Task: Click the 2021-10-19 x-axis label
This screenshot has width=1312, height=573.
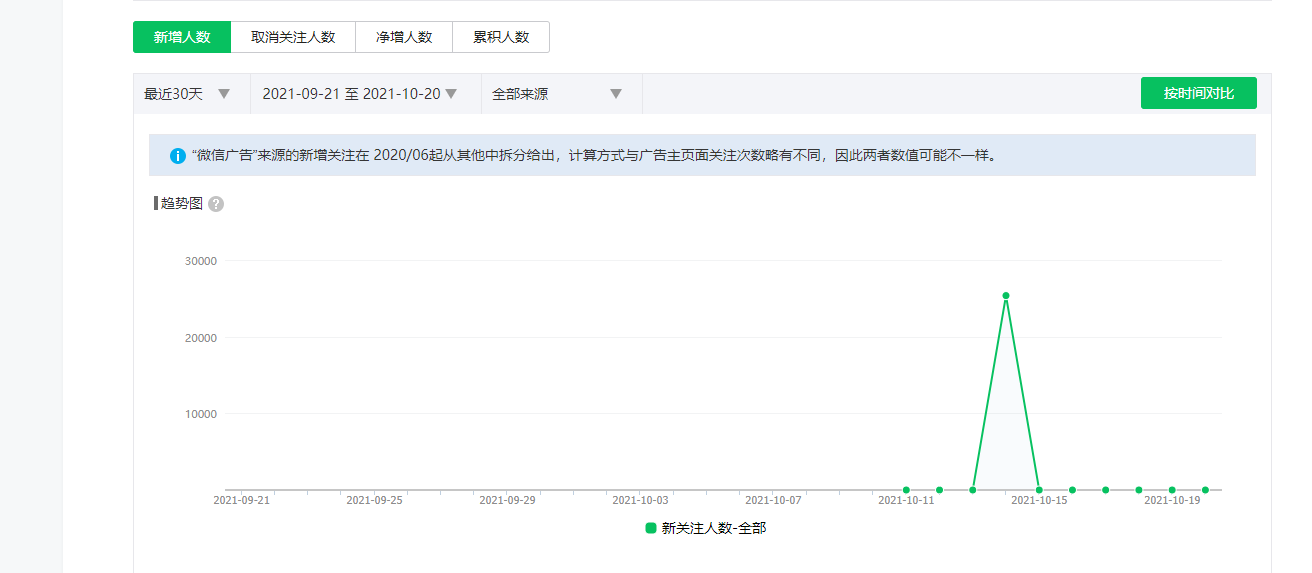Action: click(x=1172, y=500)
